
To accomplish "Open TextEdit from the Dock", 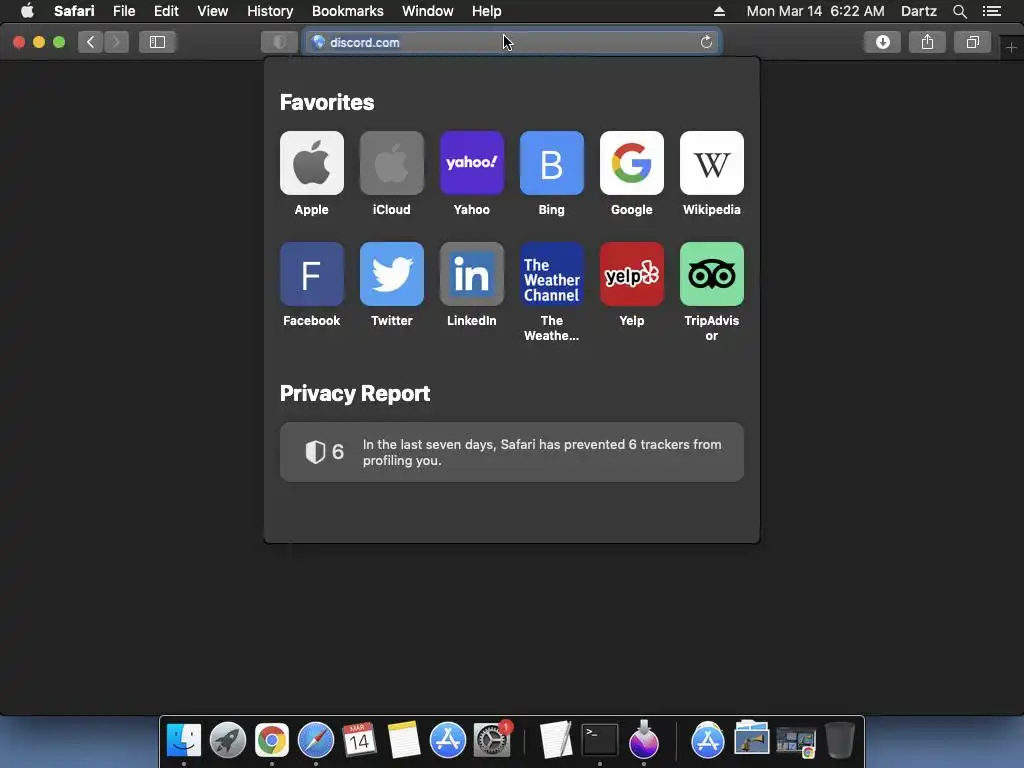I will [x=556, y=740].
